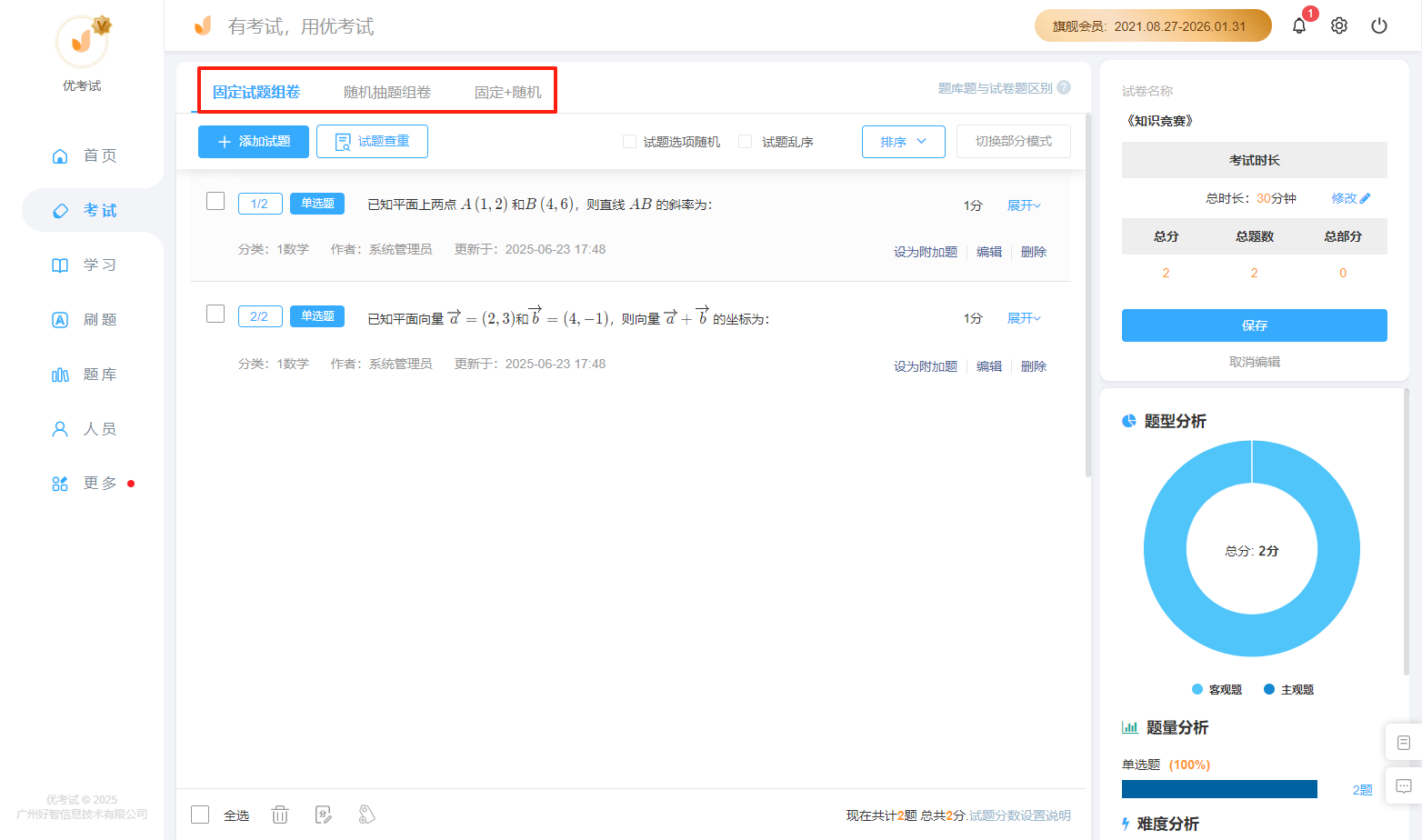The width and height of the screenshot is (1422, 840).
Task: Click 试题查重 button
Action: (372, 142)
